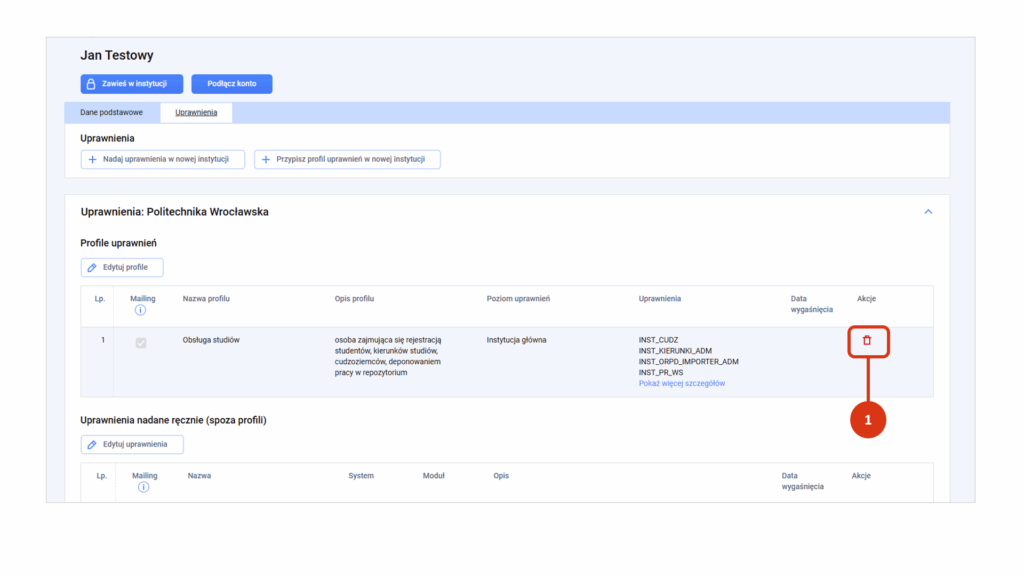
Task: Click INST_KIERUNKI_ADM permission text
Action: click(675, 351)
